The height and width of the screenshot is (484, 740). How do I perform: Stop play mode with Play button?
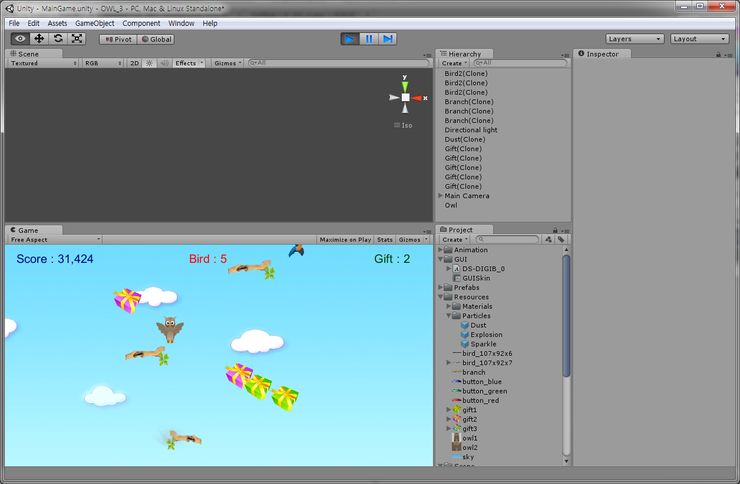pos(350,39)
